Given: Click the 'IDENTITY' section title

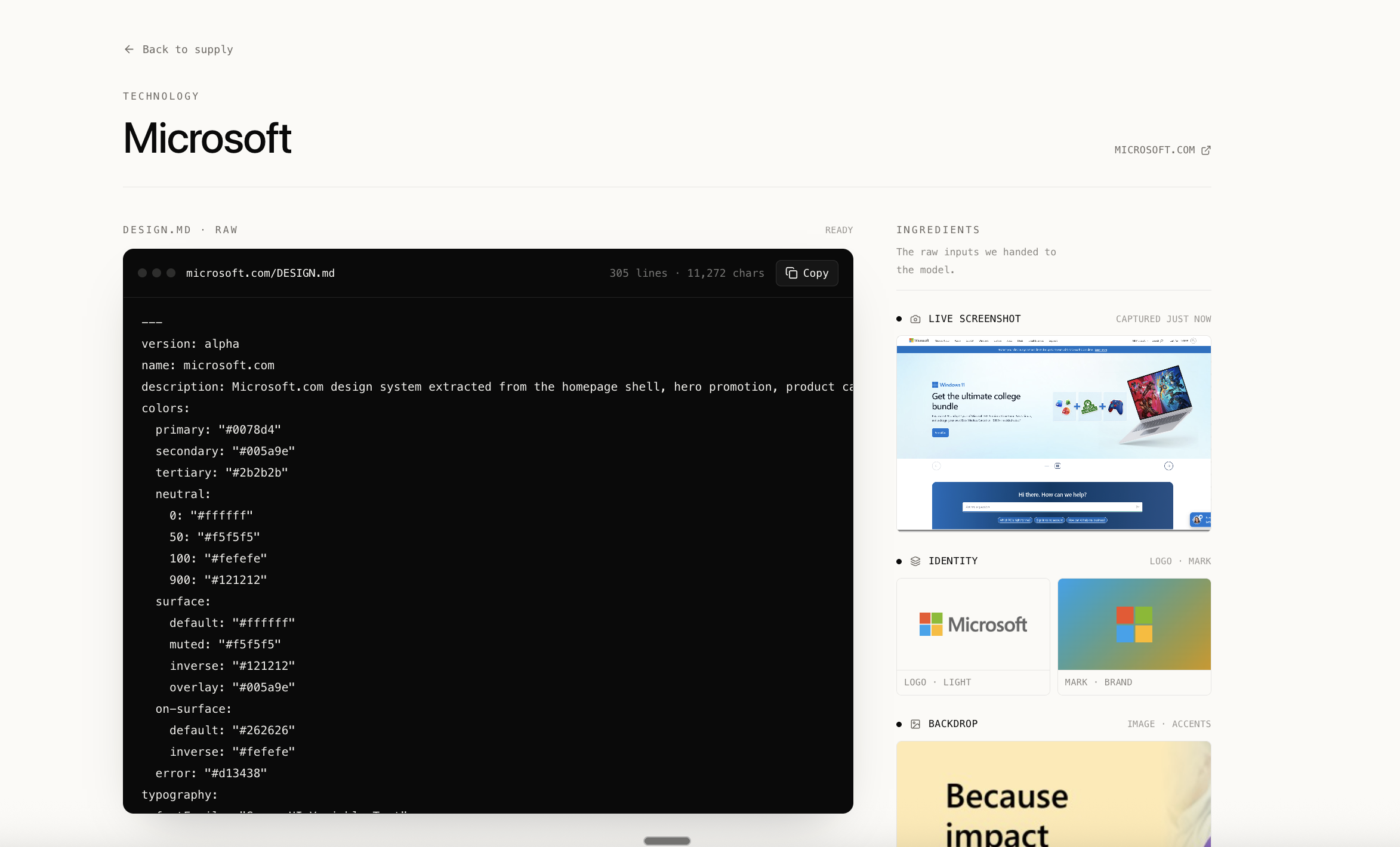Looking at the screenshot, I should [x=953, y=561].
